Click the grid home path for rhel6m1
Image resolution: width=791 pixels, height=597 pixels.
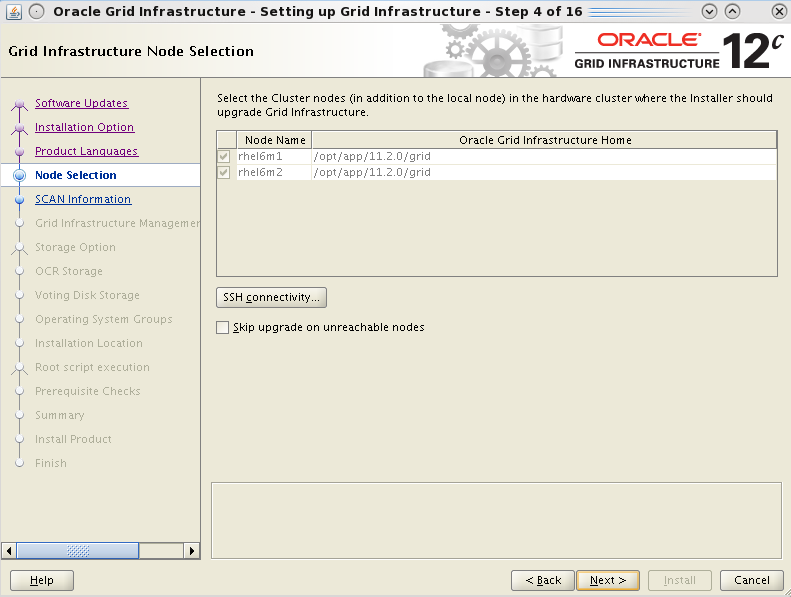point(544,156)
